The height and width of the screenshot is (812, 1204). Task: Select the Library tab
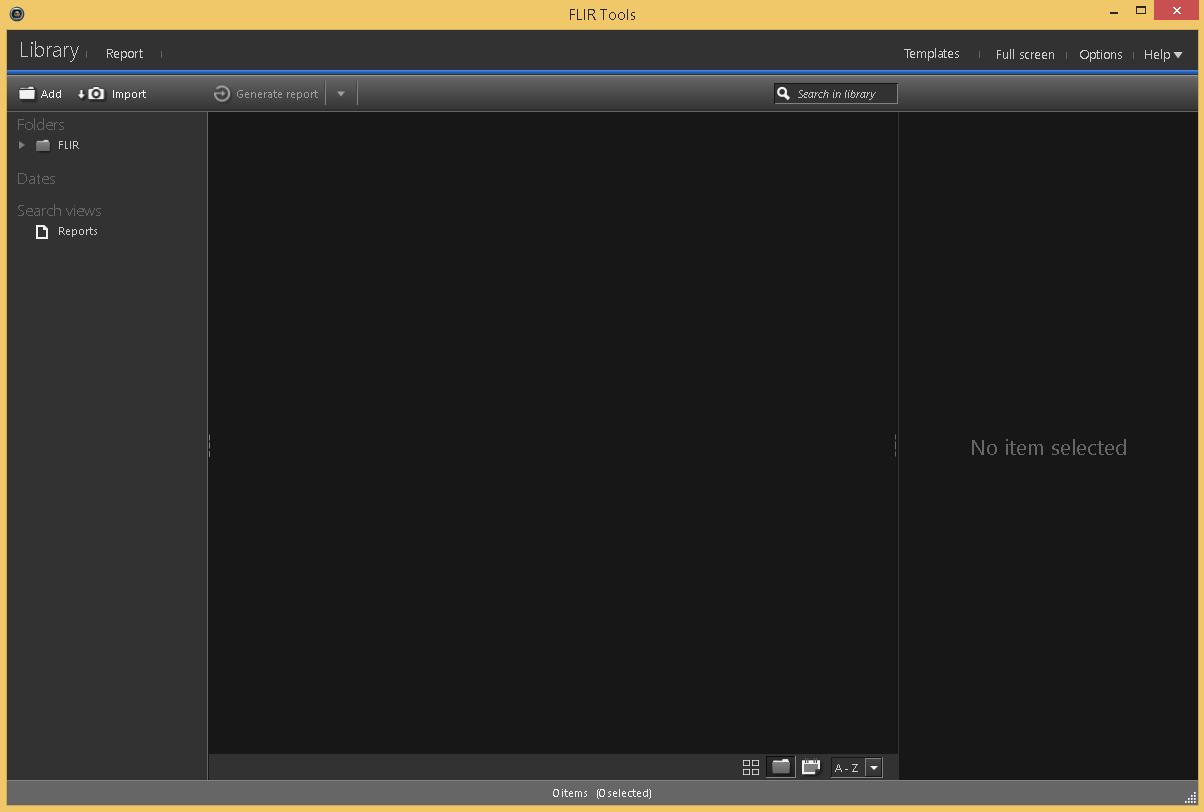coord(48,50)
